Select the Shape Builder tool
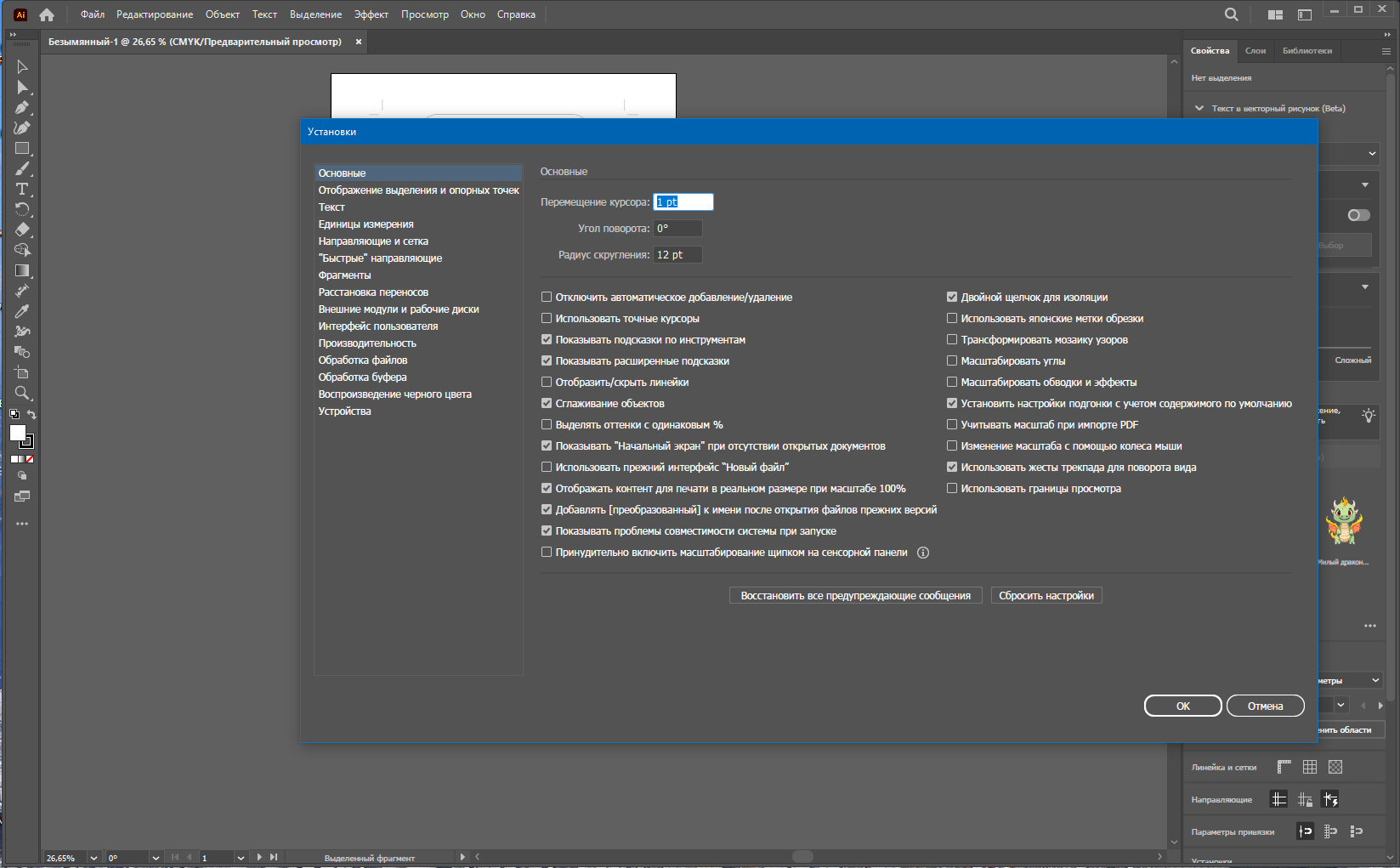 pyautogui.click(x=22, y=250)
